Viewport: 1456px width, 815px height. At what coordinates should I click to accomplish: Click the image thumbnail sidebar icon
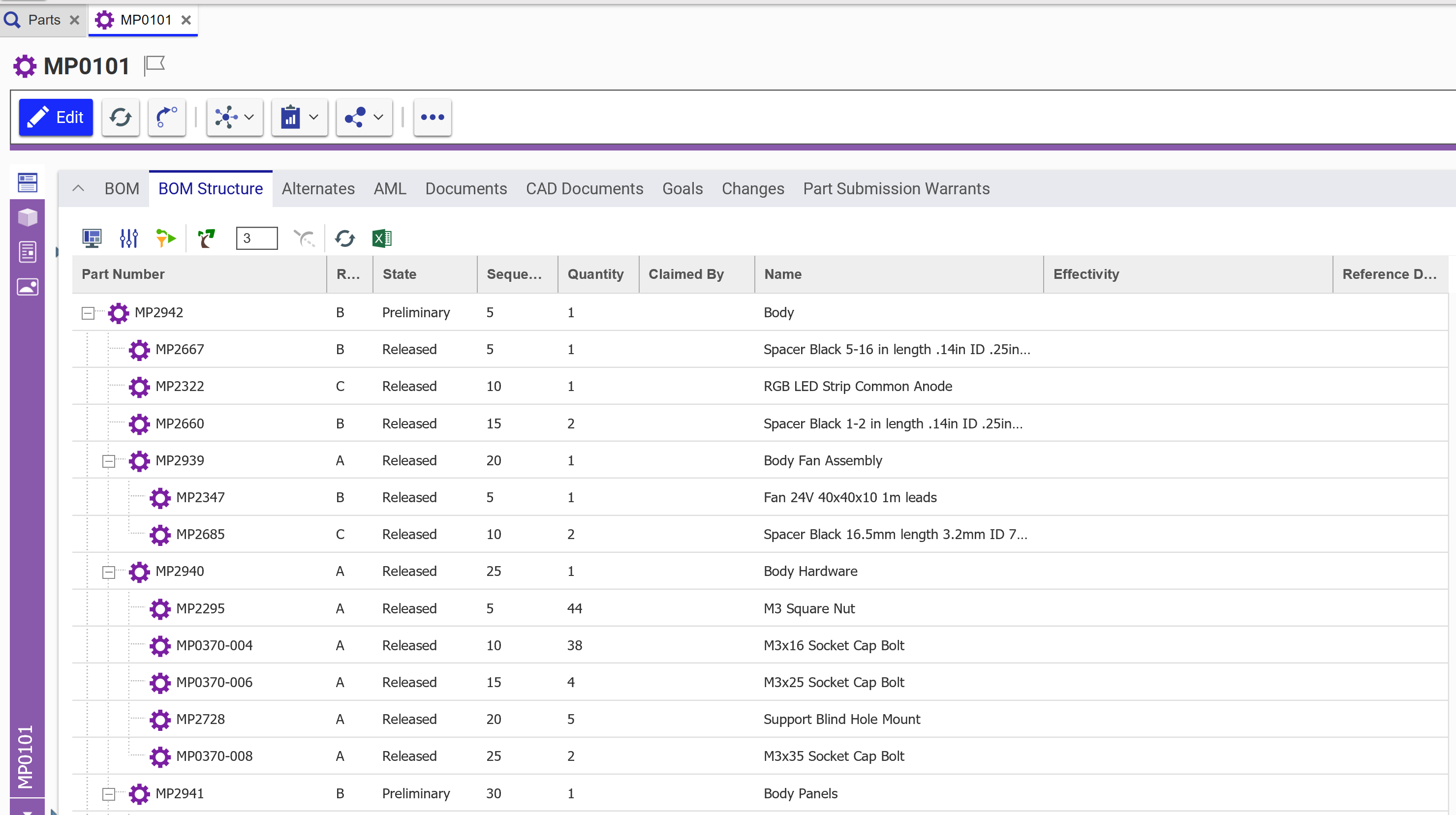click(27, 287)
